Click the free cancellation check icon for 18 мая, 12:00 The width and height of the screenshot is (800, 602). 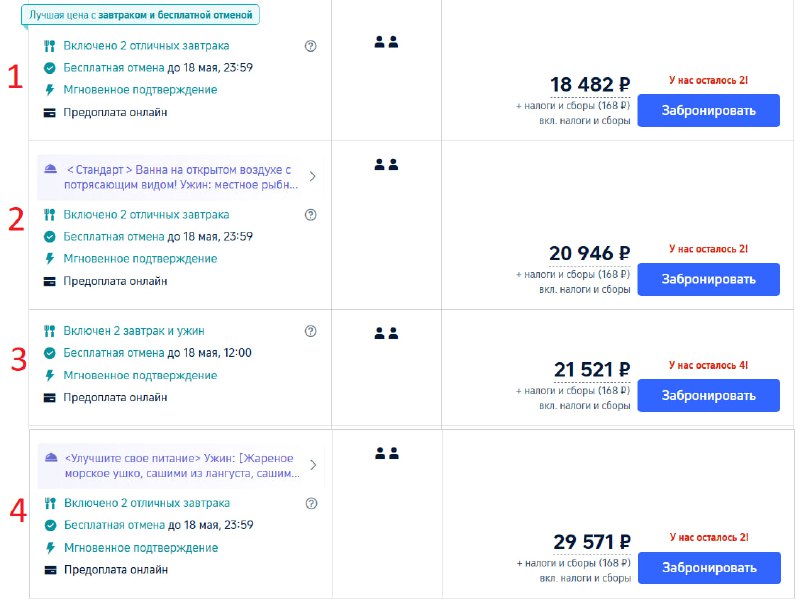[x=49, y=353]
